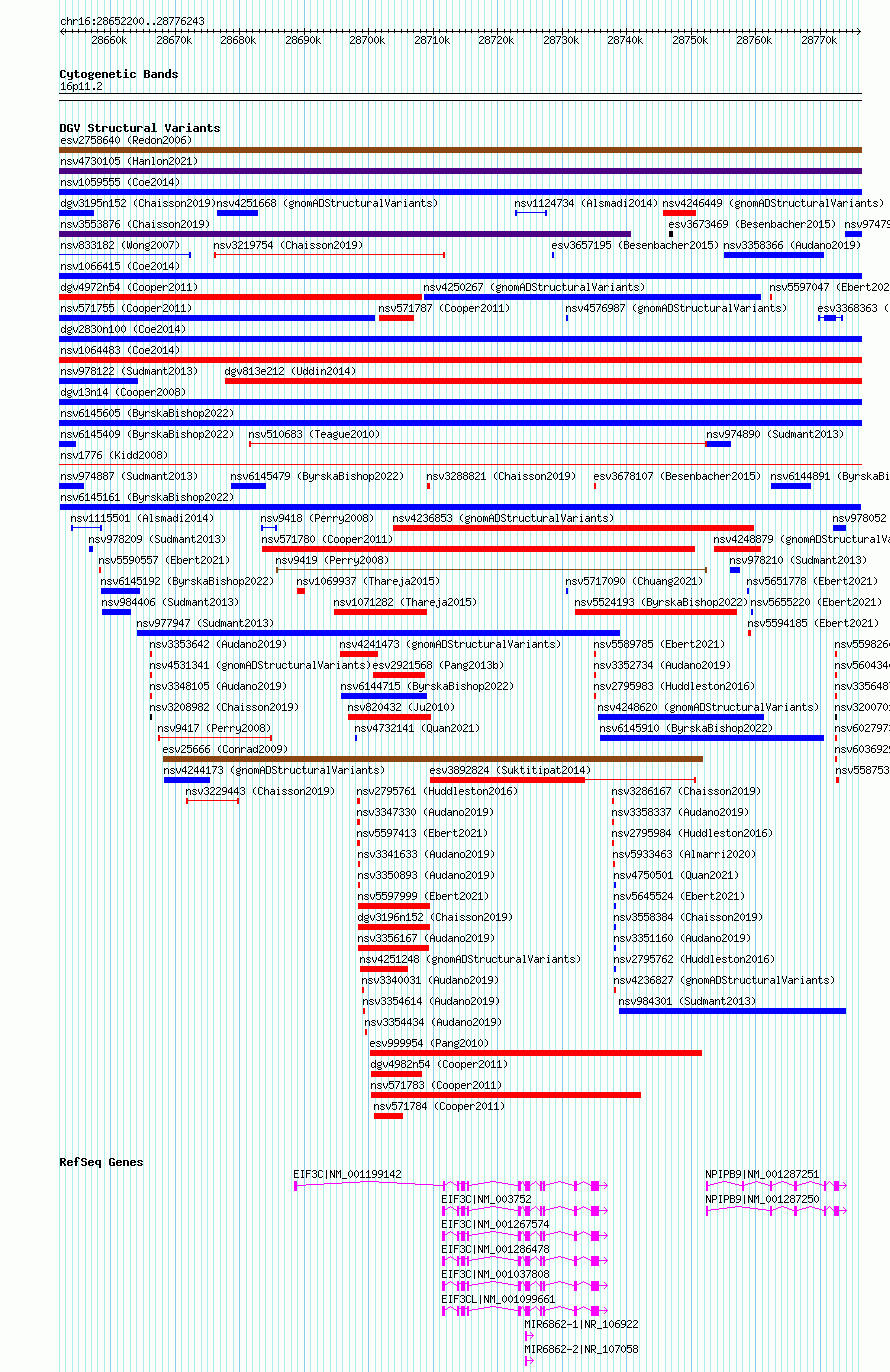Viewport: 890px width, 1372px height.
Task: Select transcript EIF3C|NM_001267574 label
Action: (496, 1224)
